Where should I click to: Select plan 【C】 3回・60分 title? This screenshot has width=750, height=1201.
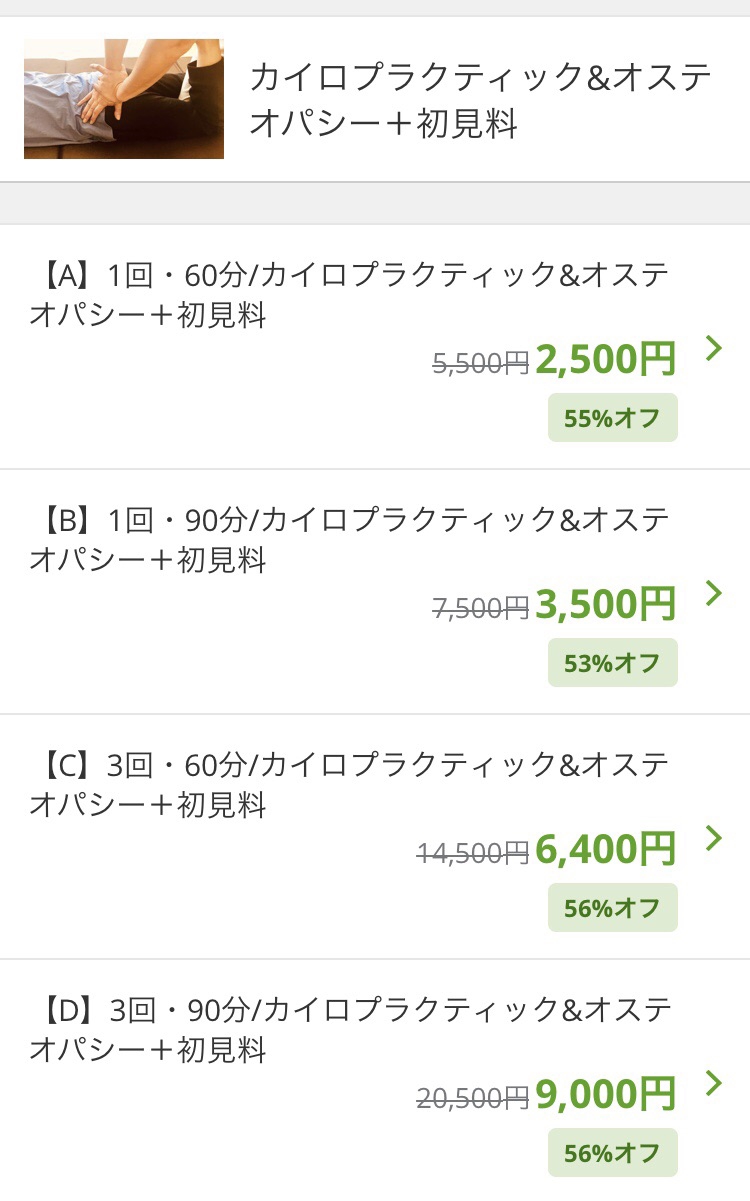[x=349, y=785]
